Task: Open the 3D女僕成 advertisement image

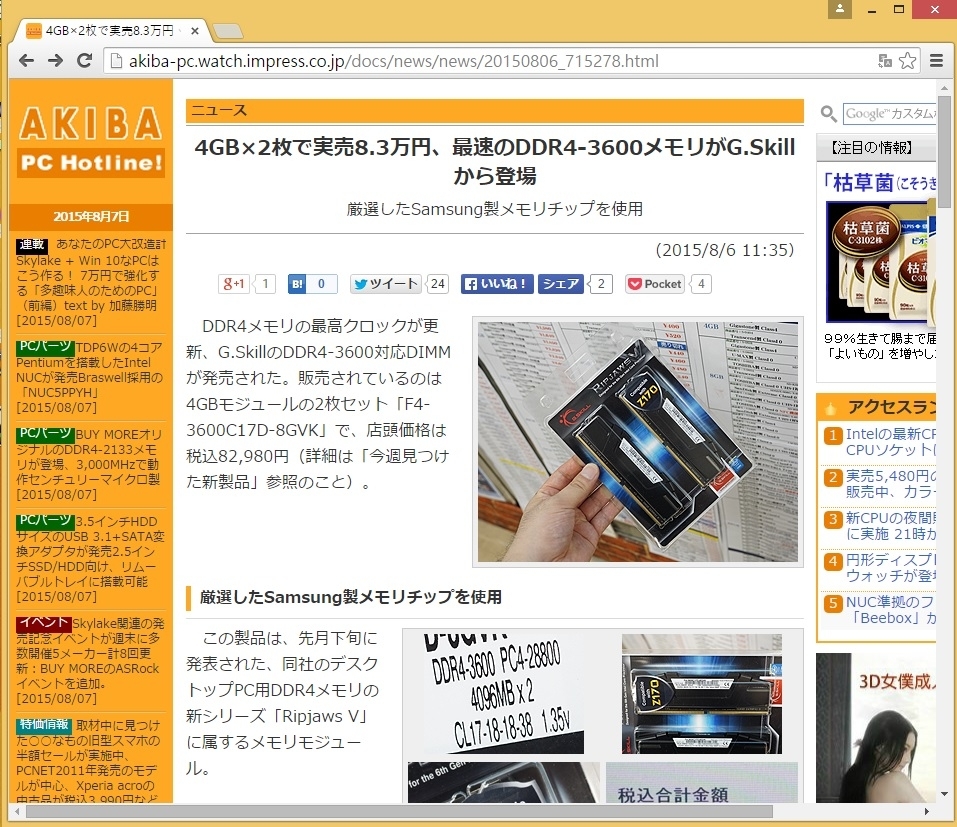Action: 876,728
